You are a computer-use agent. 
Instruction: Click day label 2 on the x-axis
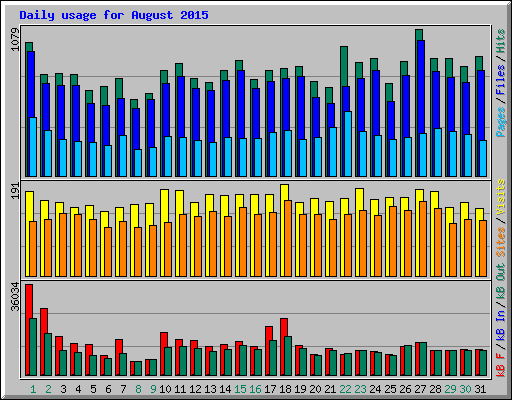coord(48,389)
